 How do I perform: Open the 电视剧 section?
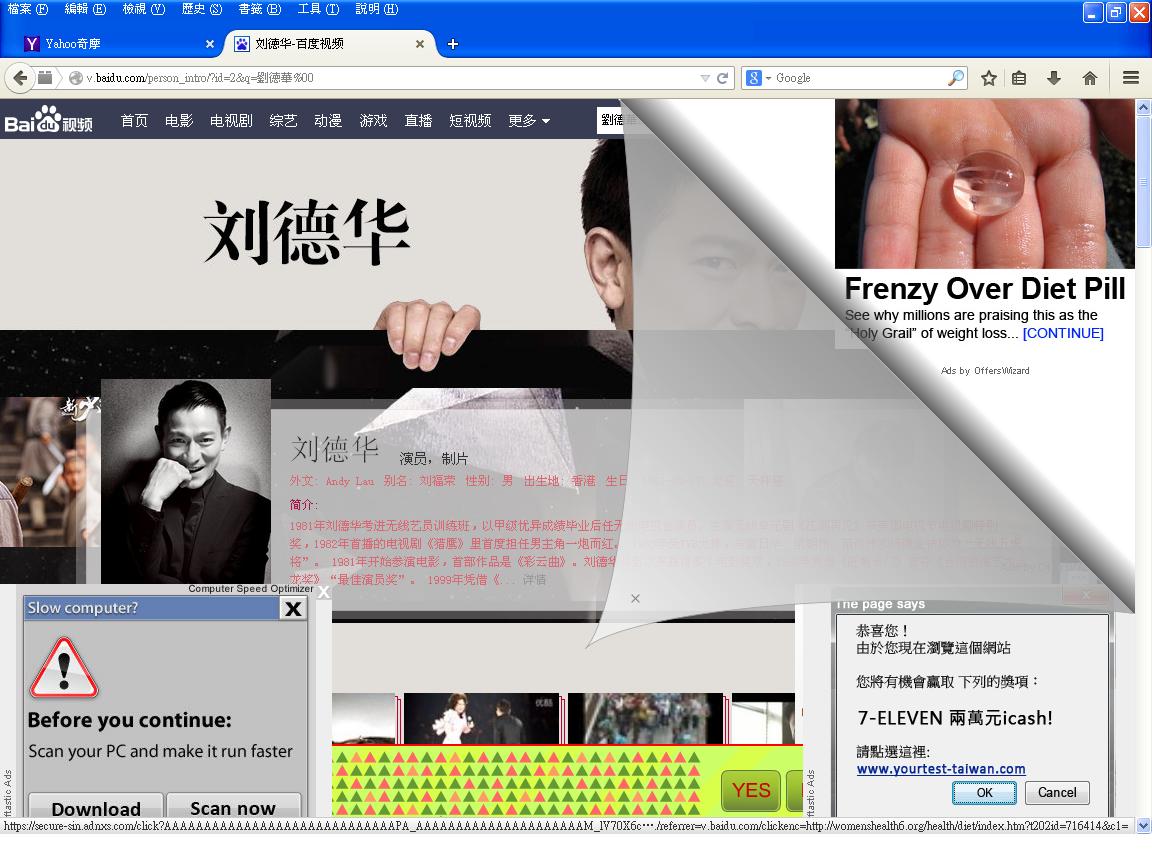point(231,120)
